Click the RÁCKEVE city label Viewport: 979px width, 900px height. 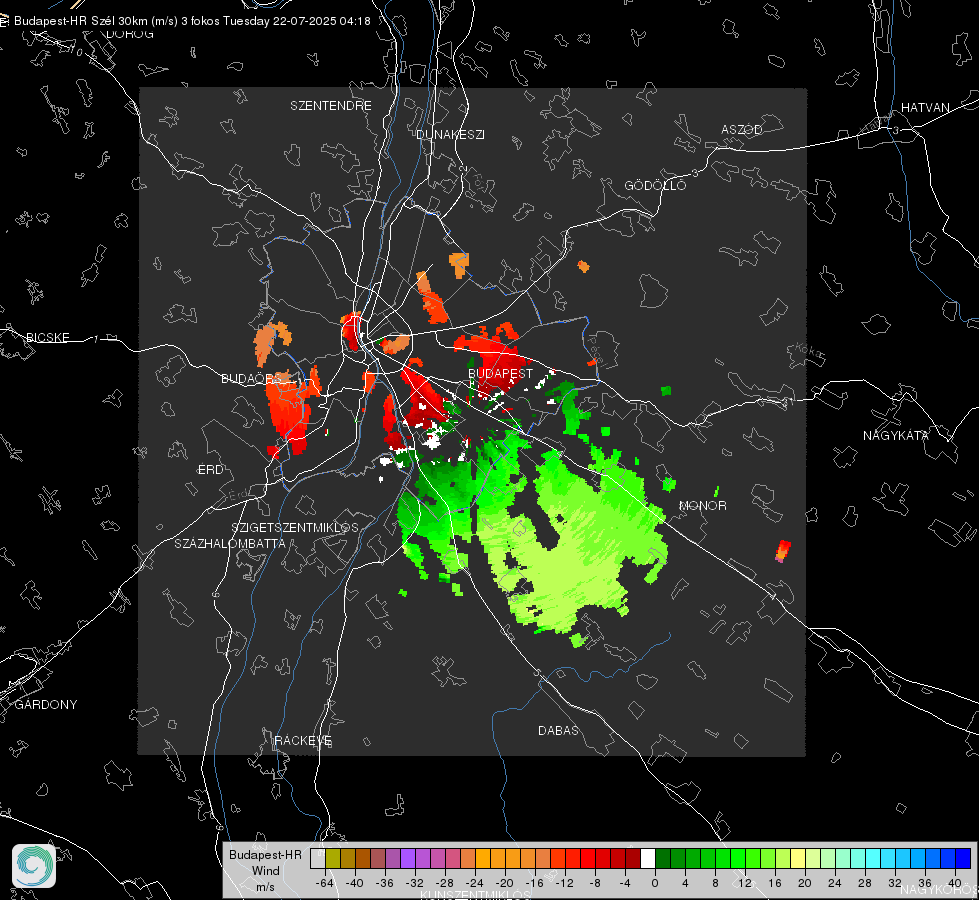(x=303, y=741)
